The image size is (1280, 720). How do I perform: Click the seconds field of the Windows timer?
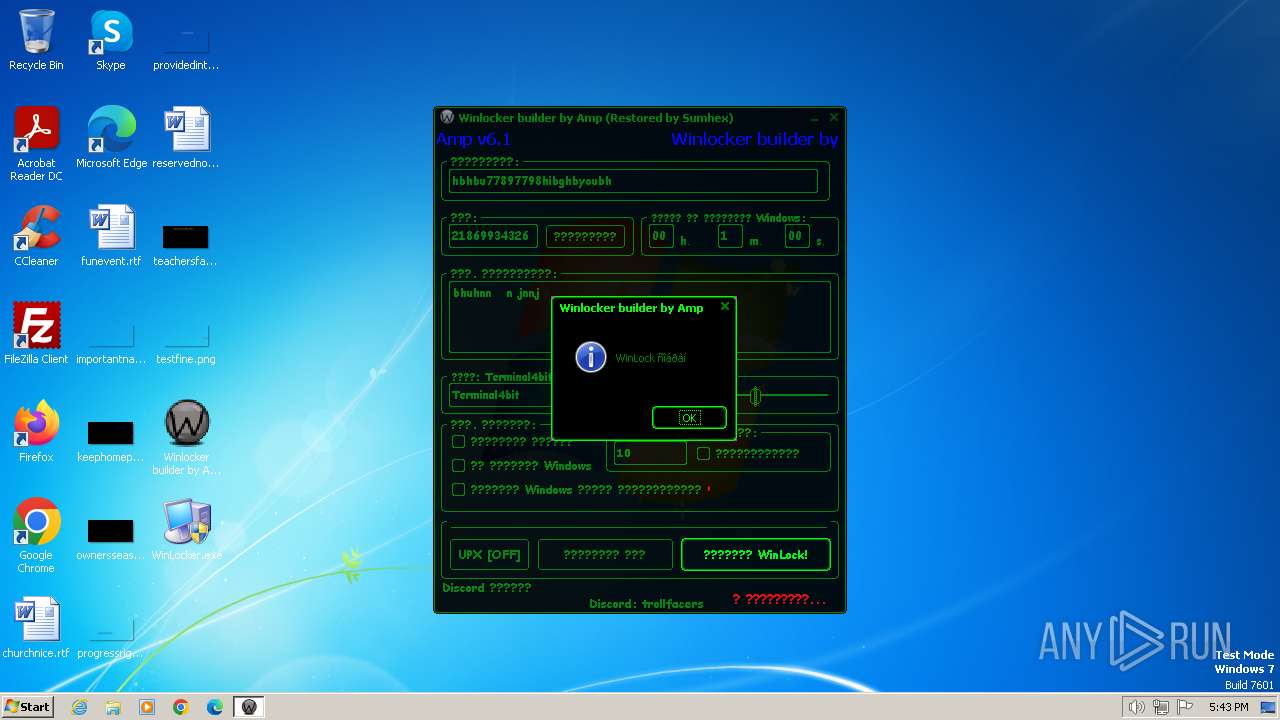[x=796, y=236]
